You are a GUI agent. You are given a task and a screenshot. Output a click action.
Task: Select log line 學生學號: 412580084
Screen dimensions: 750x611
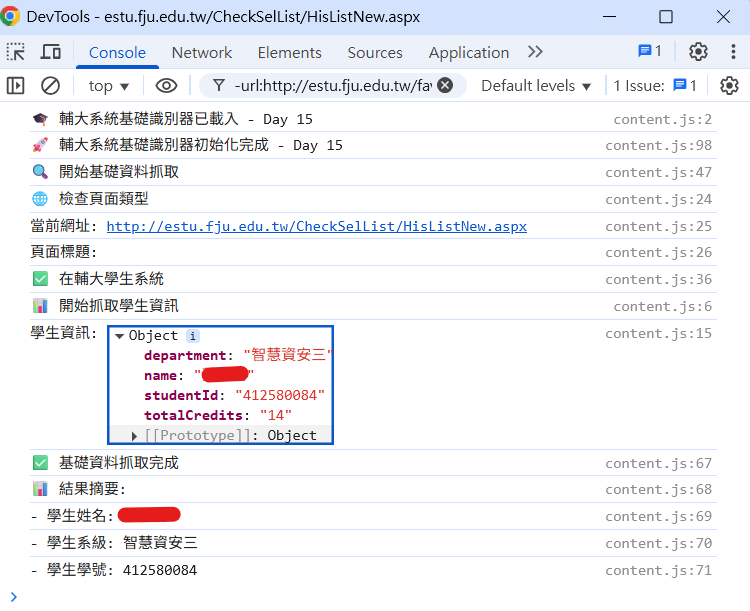coord(114,570)
